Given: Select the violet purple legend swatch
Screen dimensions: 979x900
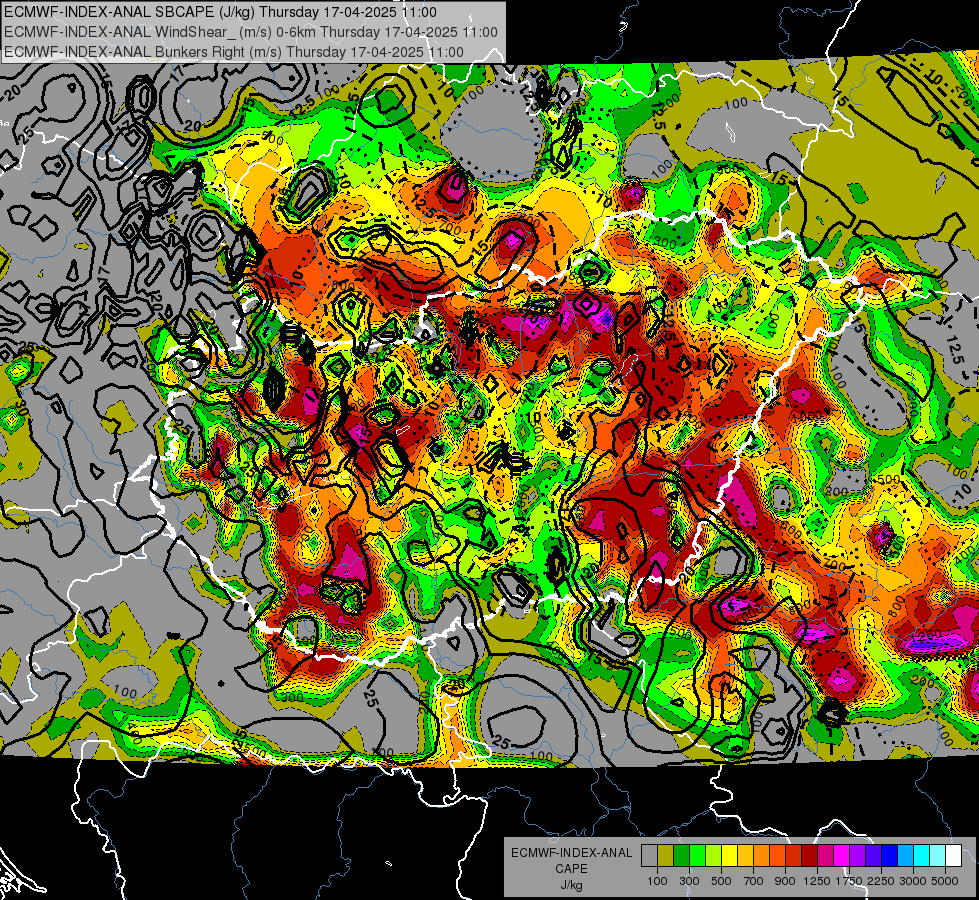Looking at the screenshot, I should click(857, 856).
